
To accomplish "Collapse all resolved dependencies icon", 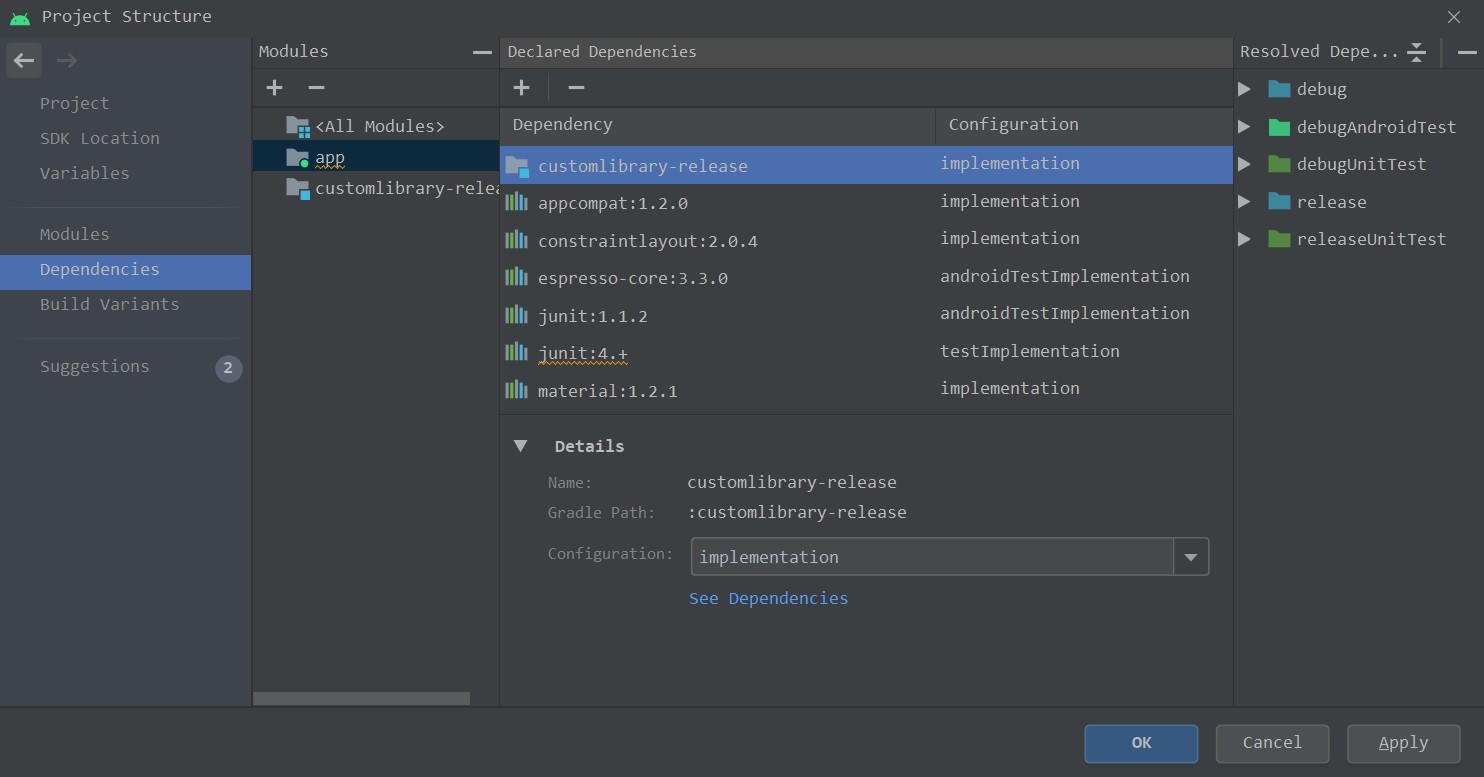I will [1416, 52].
